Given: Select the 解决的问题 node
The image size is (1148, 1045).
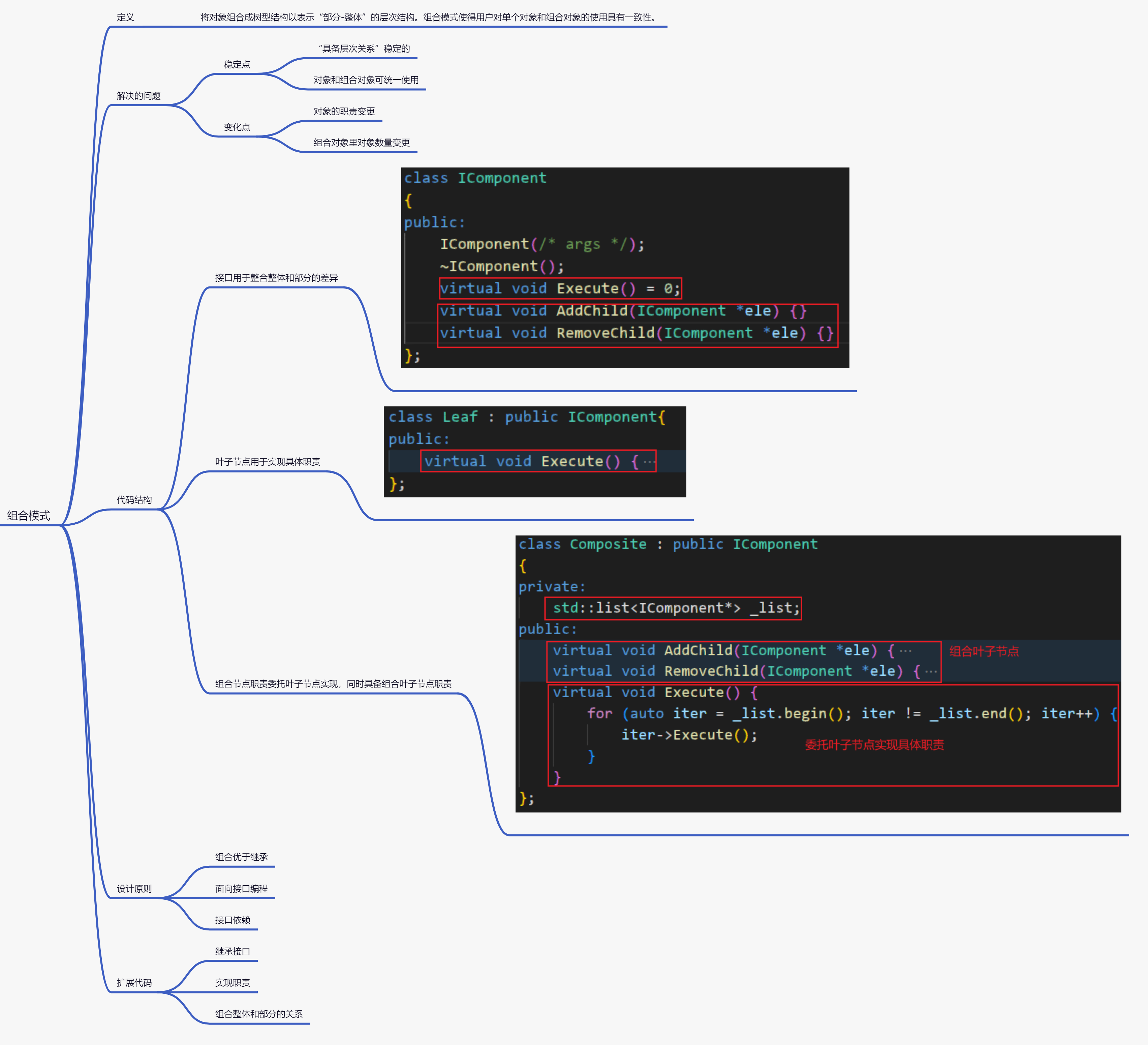Looking at the screenshot, I should [x=138, y=96].
